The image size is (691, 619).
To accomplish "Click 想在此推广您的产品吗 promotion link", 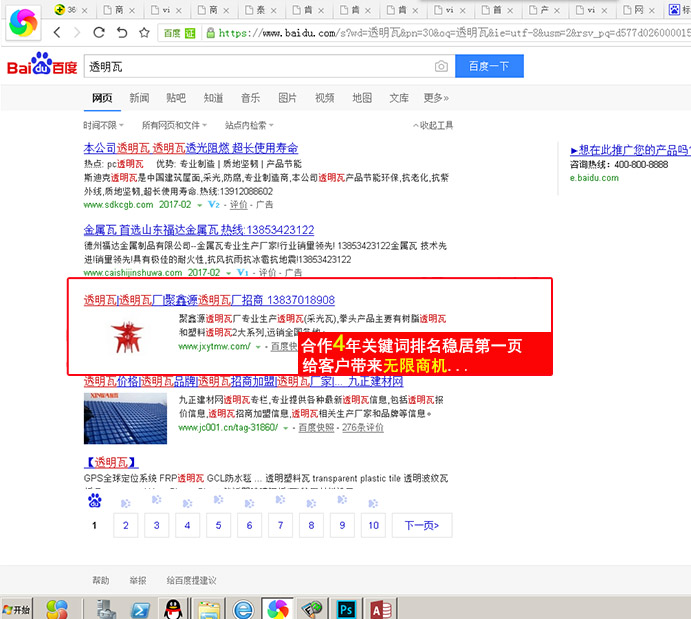I will (630, 150).
